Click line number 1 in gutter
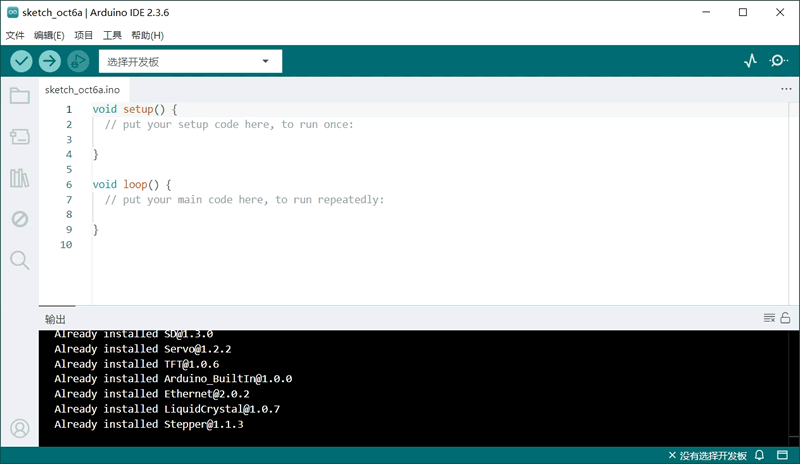Viewport: 800px width, 464px height. point(69,109)
